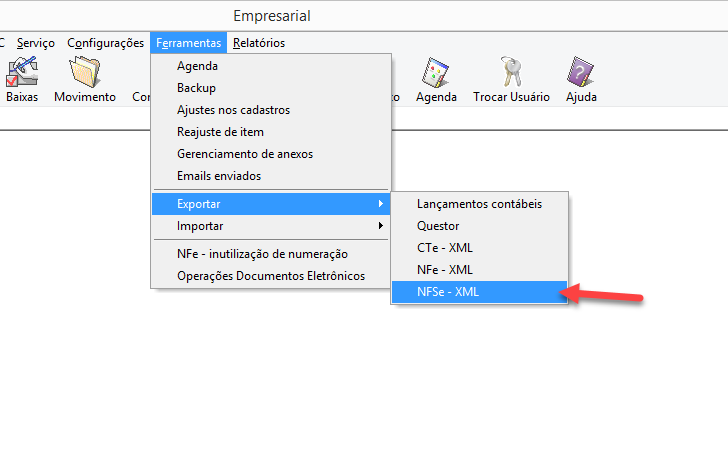
Task: Choose Lançamentos contábeis export option
Action: point(479,204)
